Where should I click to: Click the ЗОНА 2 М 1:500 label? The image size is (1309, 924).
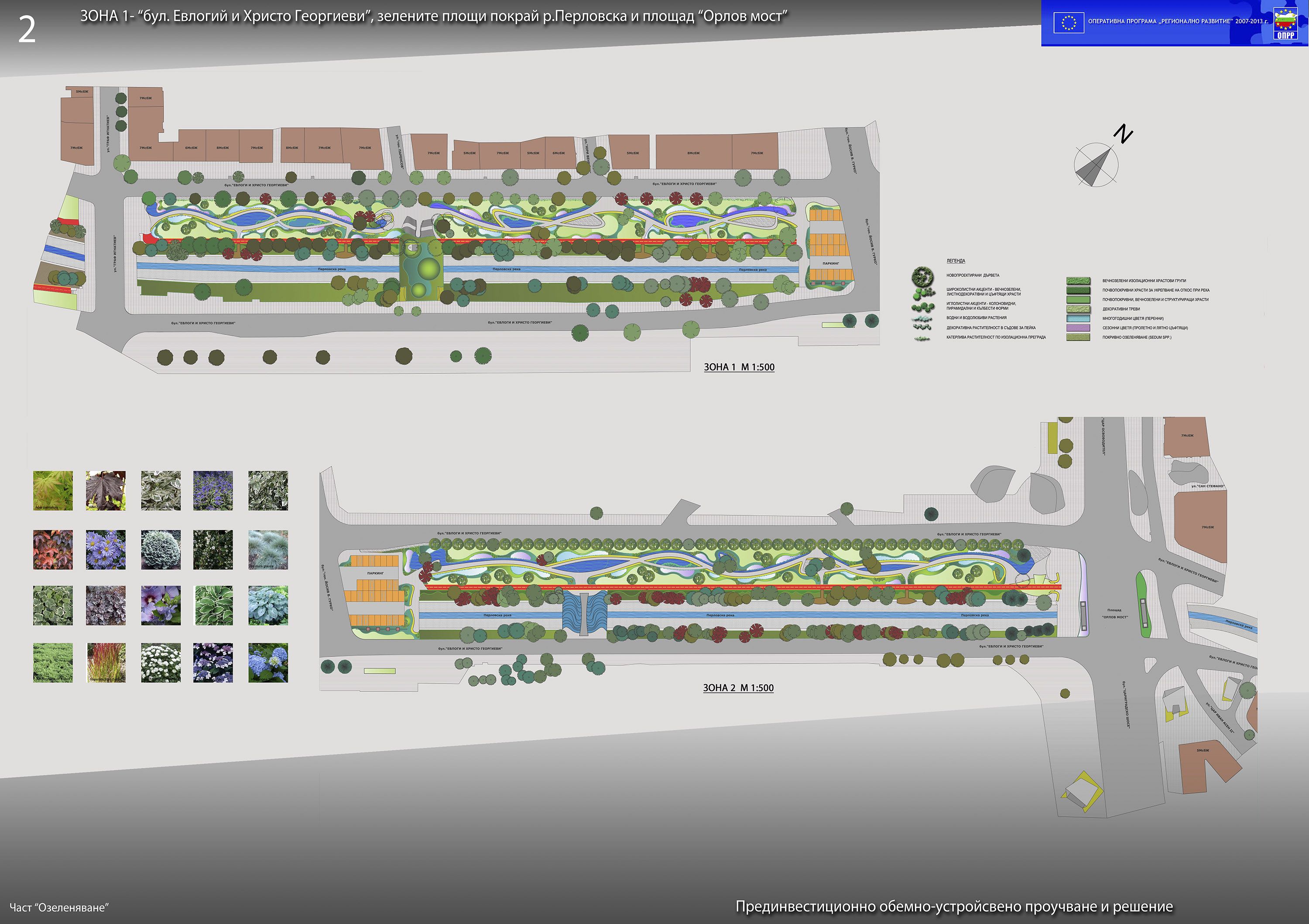(x=738, y=688)
